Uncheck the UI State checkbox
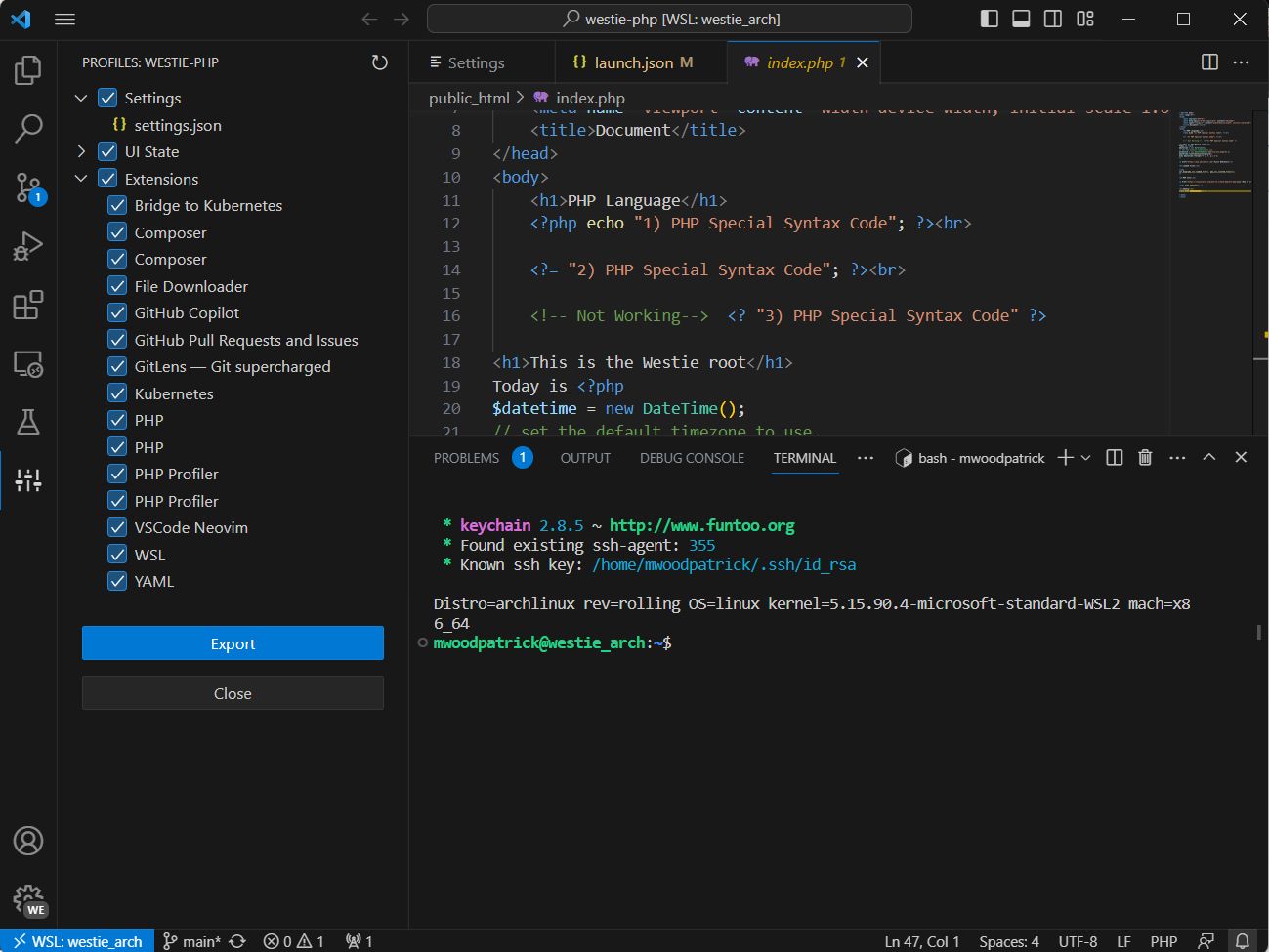1269x952 pixels. (x=106, y=151)
